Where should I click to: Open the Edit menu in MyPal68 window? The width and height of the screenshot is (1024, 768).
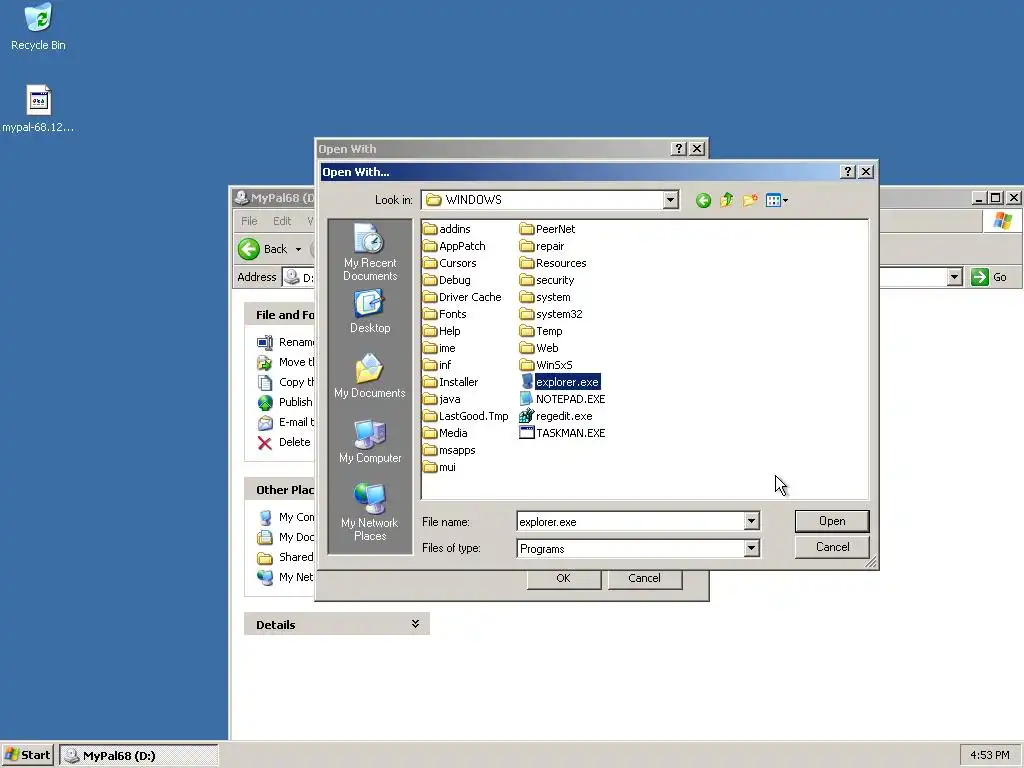[x=282, y=221]
